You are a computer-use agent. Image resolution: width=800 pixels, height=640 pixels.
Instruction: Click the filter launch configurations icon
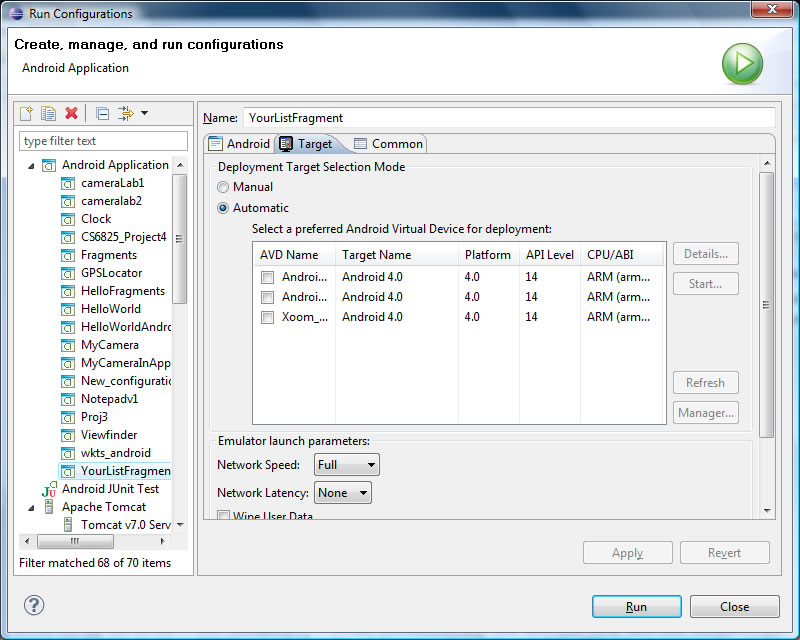click(x=126, y=113)
